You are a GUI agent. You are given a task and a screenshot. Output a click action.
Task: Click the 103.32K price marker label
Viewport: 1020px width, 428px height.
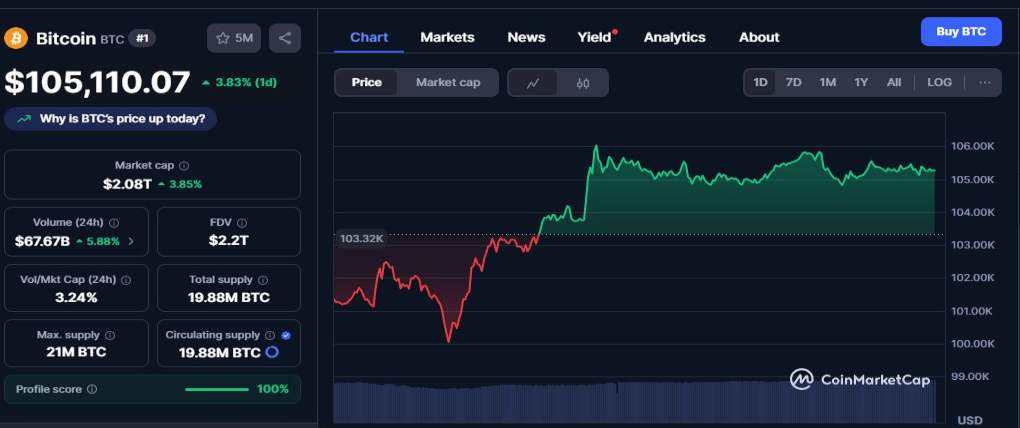click(362, 239)
